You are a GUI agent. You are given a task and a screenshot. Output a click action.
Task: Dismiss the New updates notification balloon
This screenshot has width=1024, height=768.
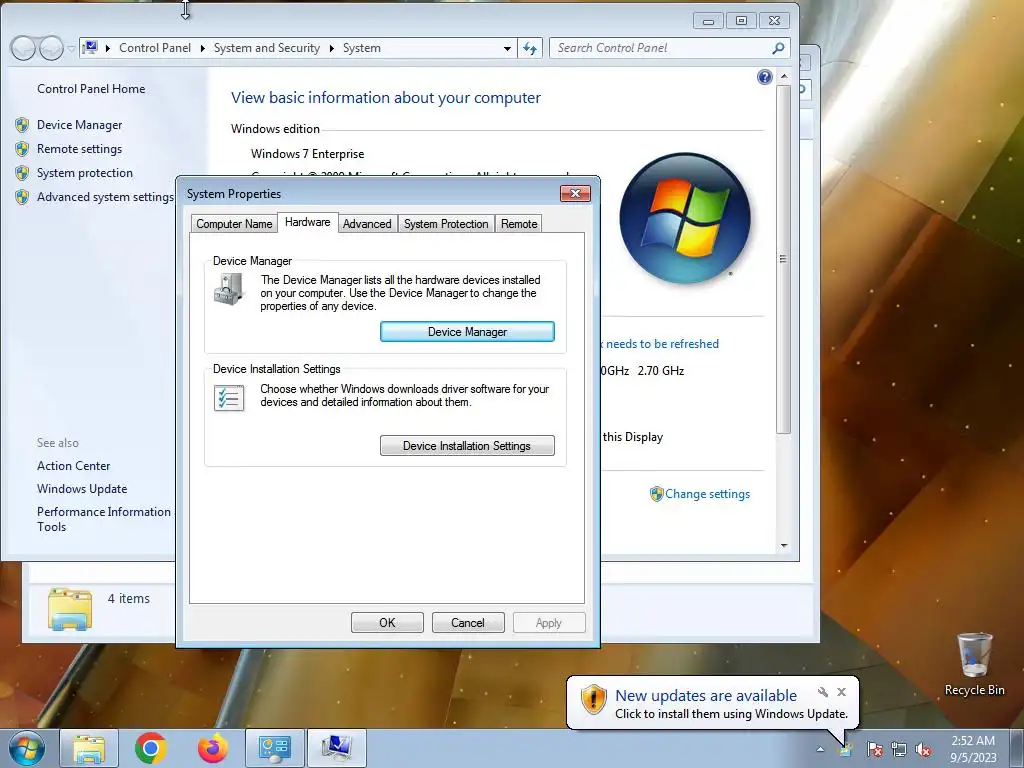pos(842,692)
